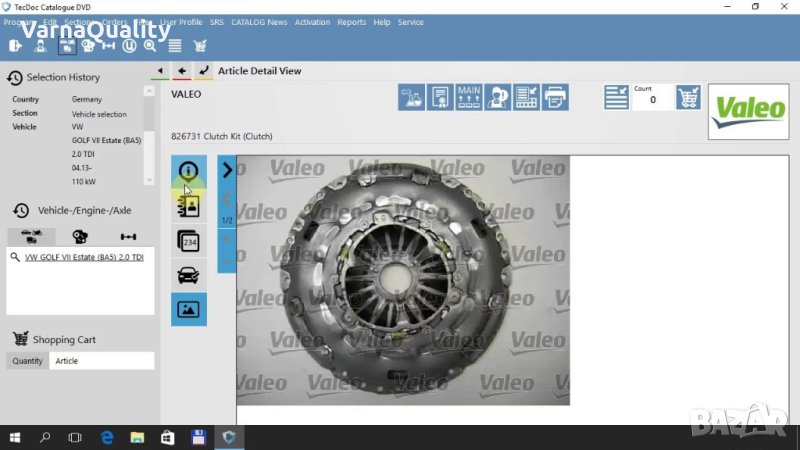Select the vehicle search tab
The width and height of the screenshot is (800, 450).
(31, 237)
